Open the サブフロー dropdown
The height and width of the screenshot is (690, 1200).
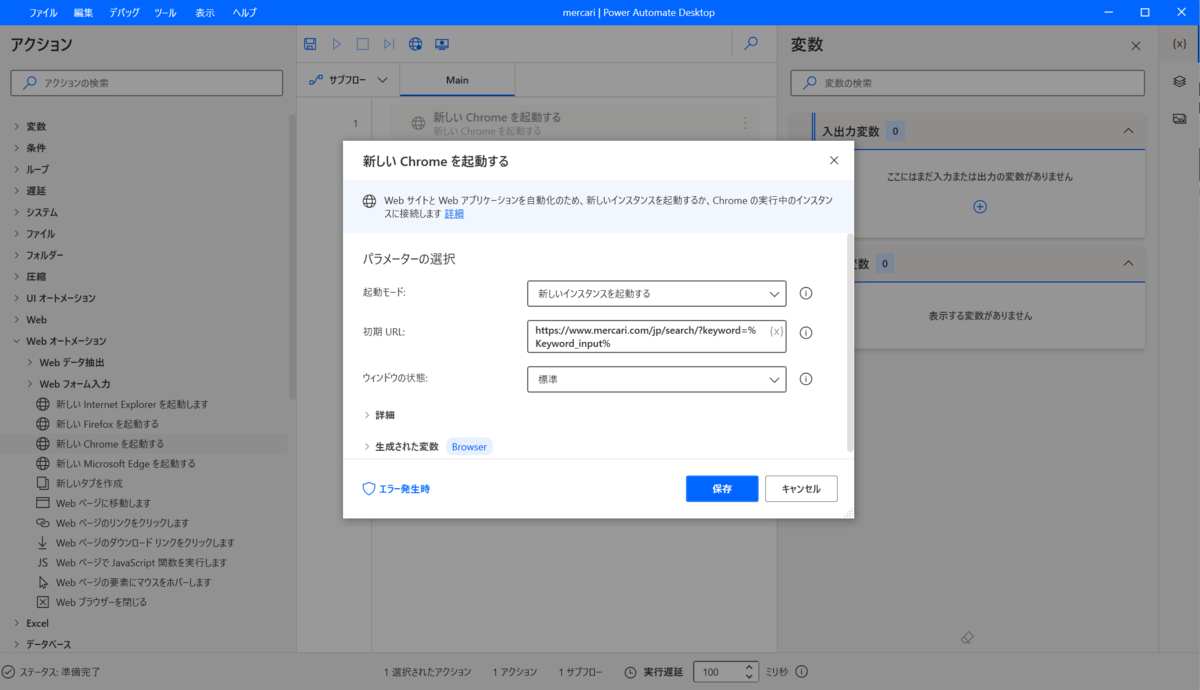[x=348, y=80]
